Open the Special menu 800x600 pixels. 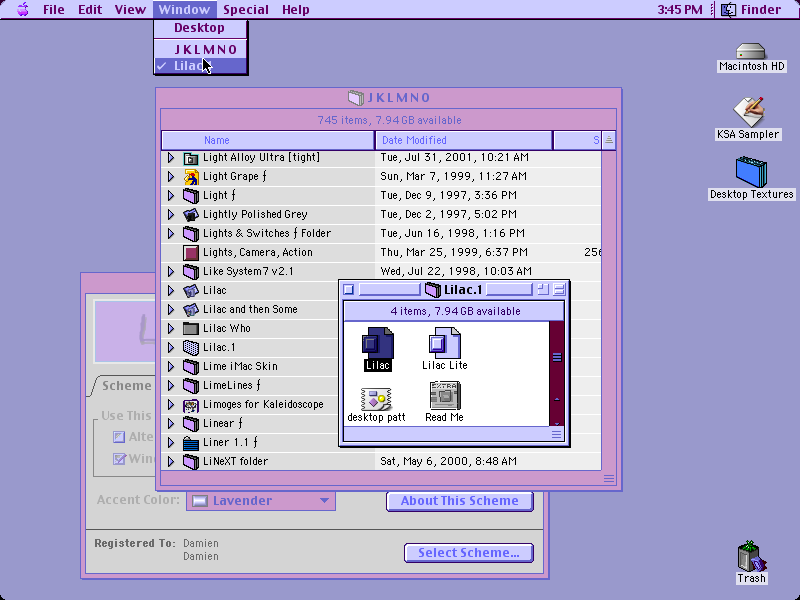pyautogui.click(x=246, y=9)
